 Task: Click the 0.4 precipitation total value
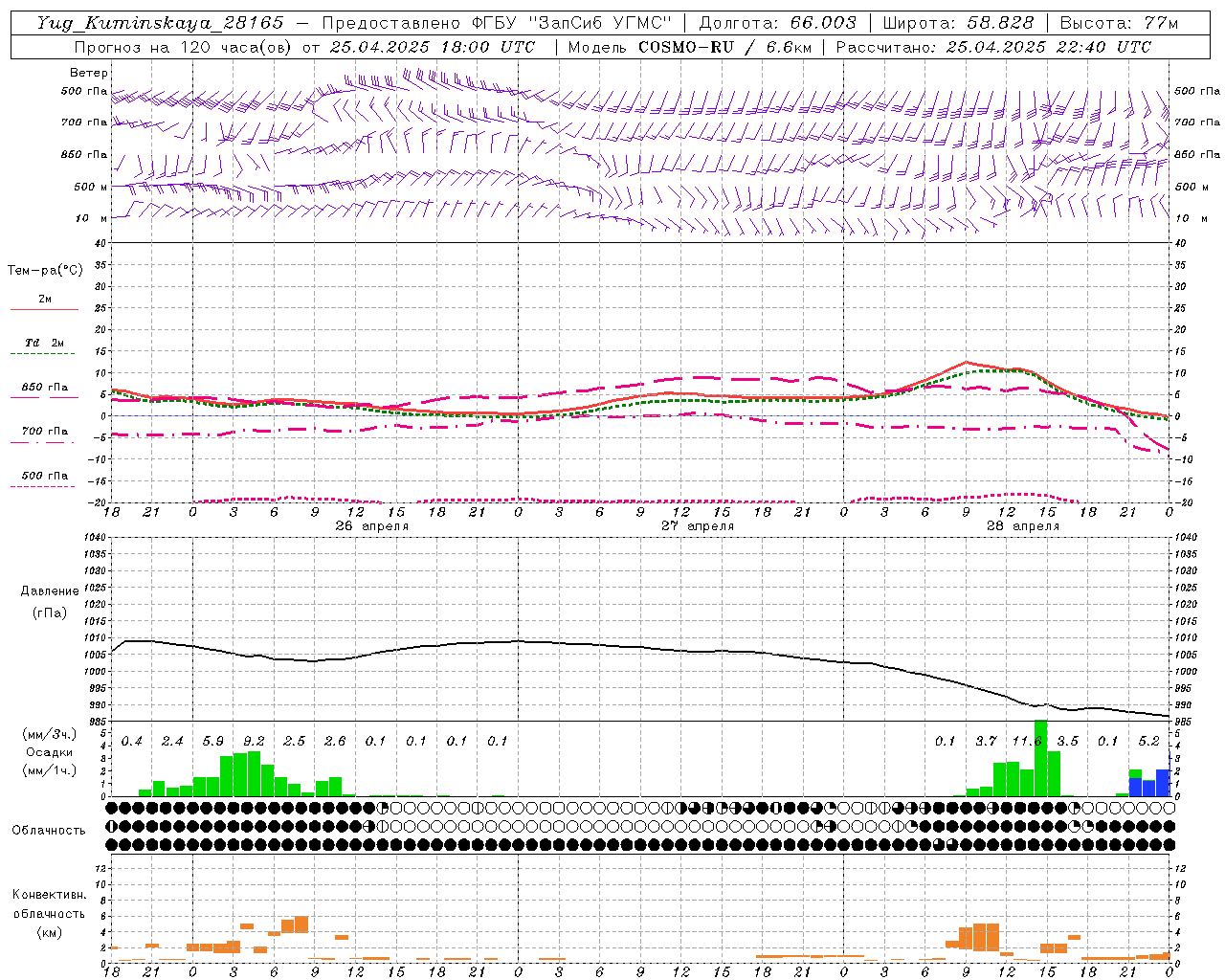pyautogui.click(x=131, y=742)
